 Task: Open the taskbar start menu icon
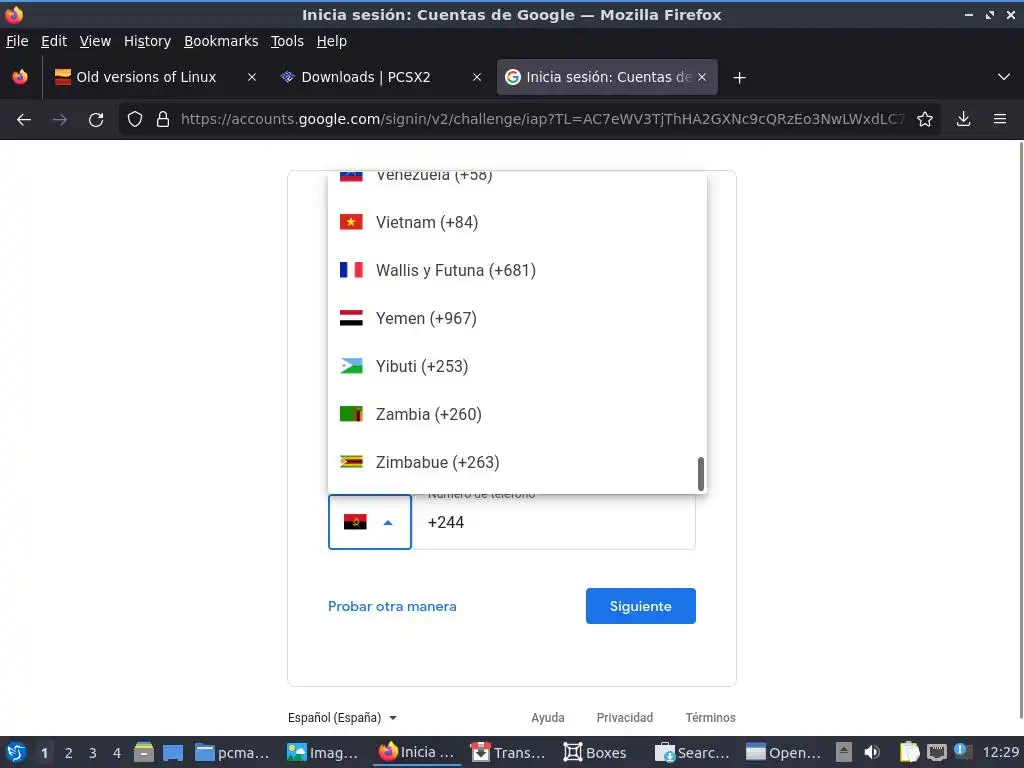click(16, 752)
